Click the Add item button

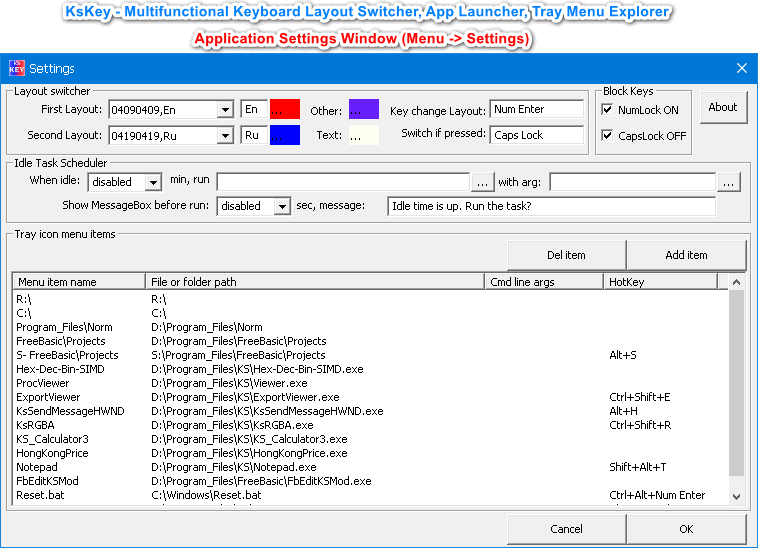686,255
